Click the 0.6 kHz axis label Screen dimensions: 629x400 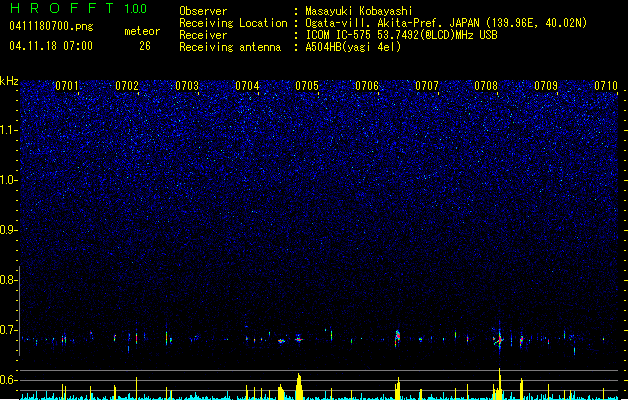click(x=9, y=380)
